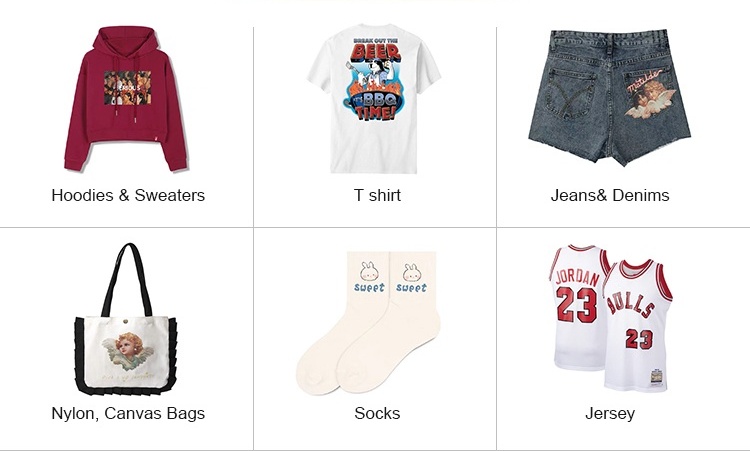Image resolution: width=750 pixels, height=451 pixels.
Task: Tap the cherub print on denim pocket
Action: point(649,94)
